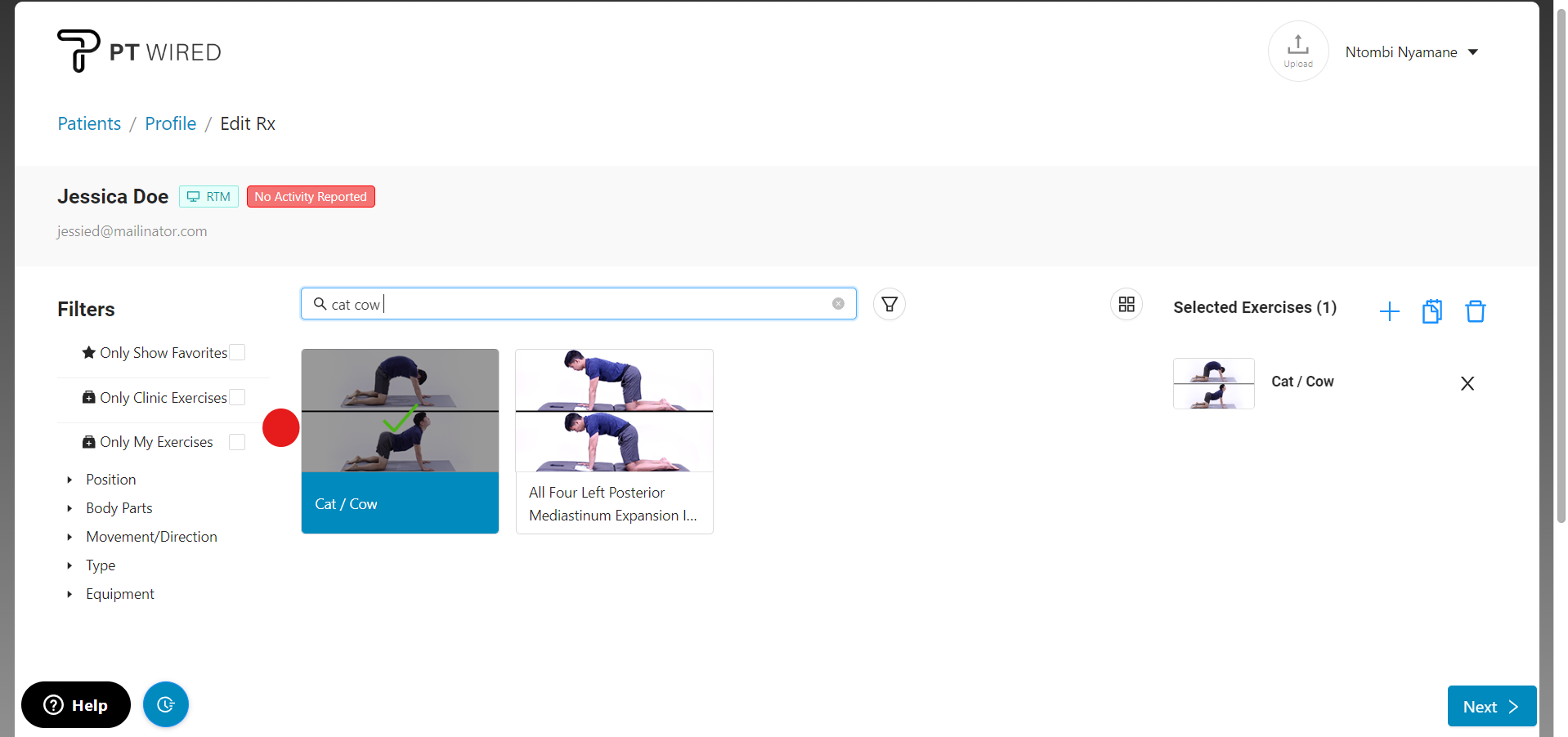The width and height of the screenshot is (1568, 737).
Task: Toggle Only My Exercises filter
Action: pos(237,441)
